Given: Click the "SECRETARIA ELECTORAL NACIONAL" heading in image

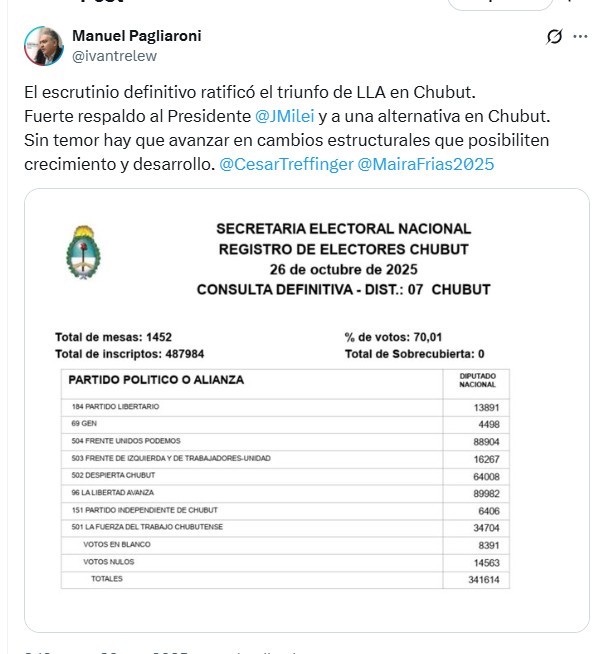Looking at the screenshot, I should (343, 229).
